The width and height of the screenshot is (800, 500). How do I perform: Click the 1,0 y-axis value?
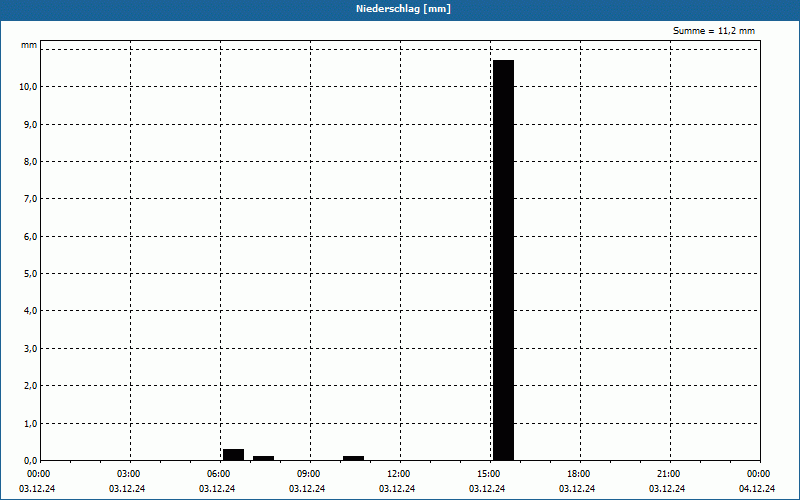tap(31, 423)
